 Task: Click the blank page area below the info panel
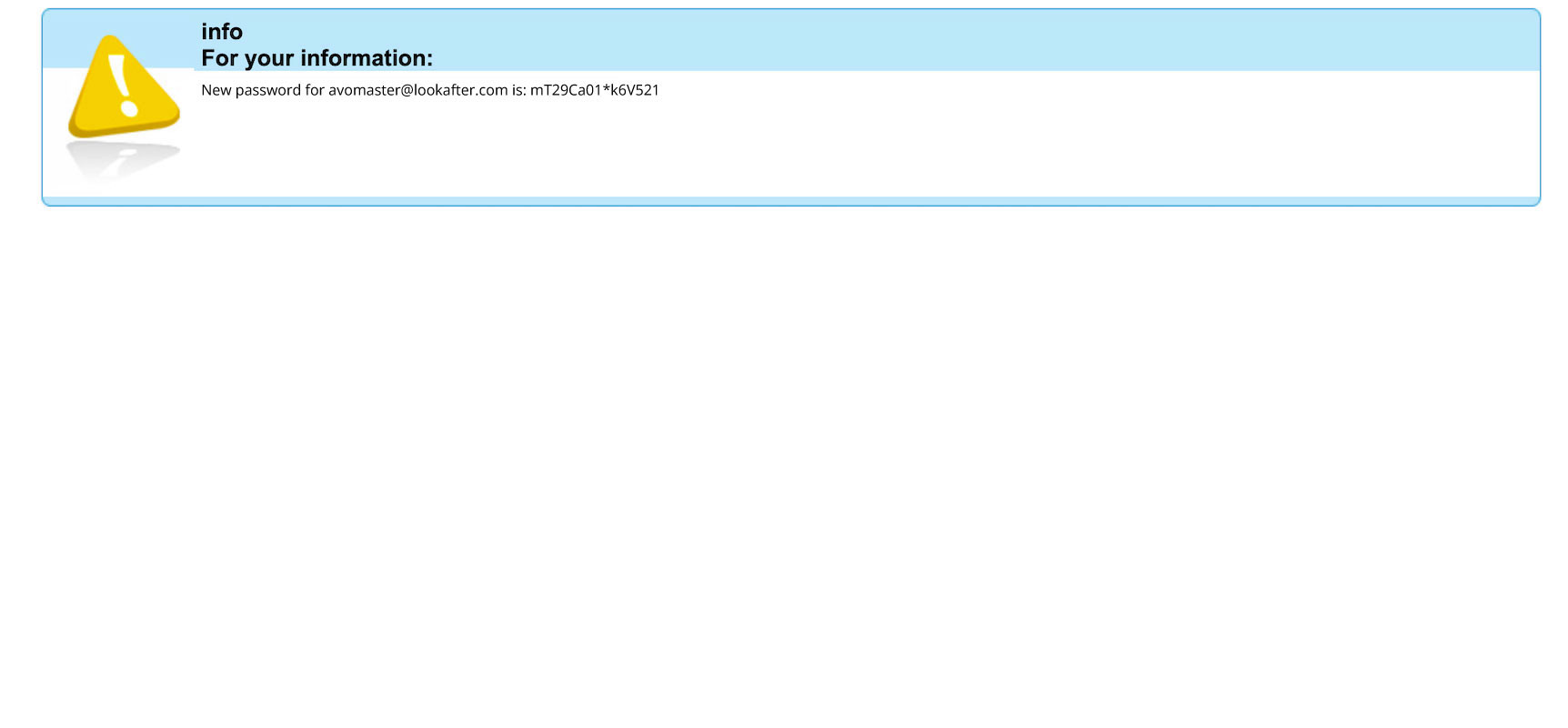pos(784,455)
